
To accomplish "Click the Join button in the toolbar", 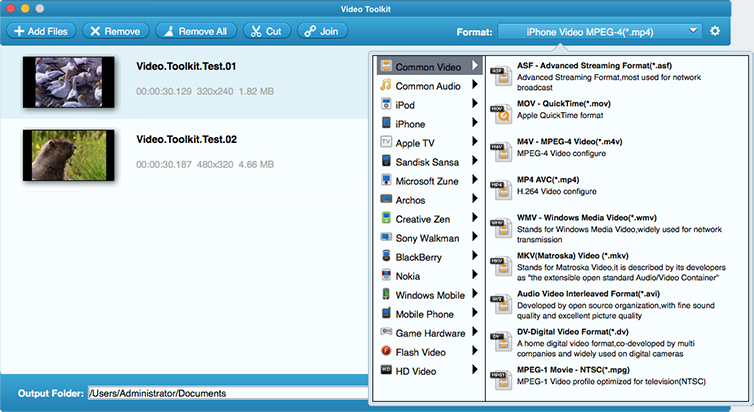I will [x=319, y=31].
